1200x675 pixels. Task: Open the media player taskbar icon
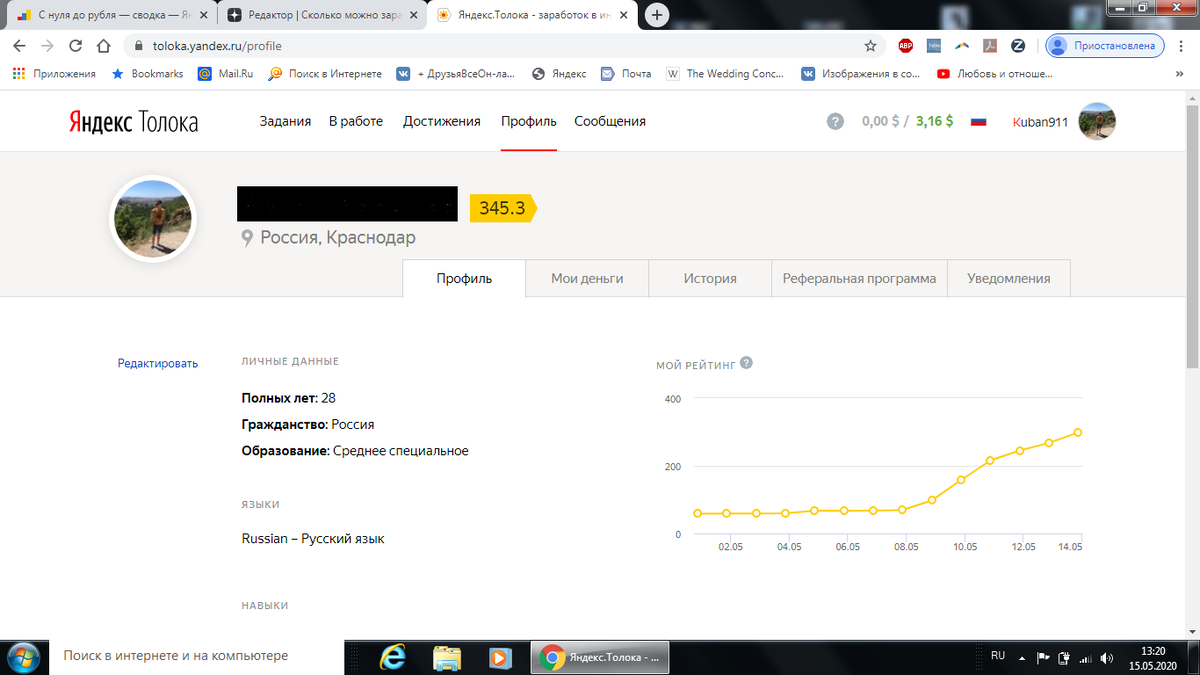[498, 657]
